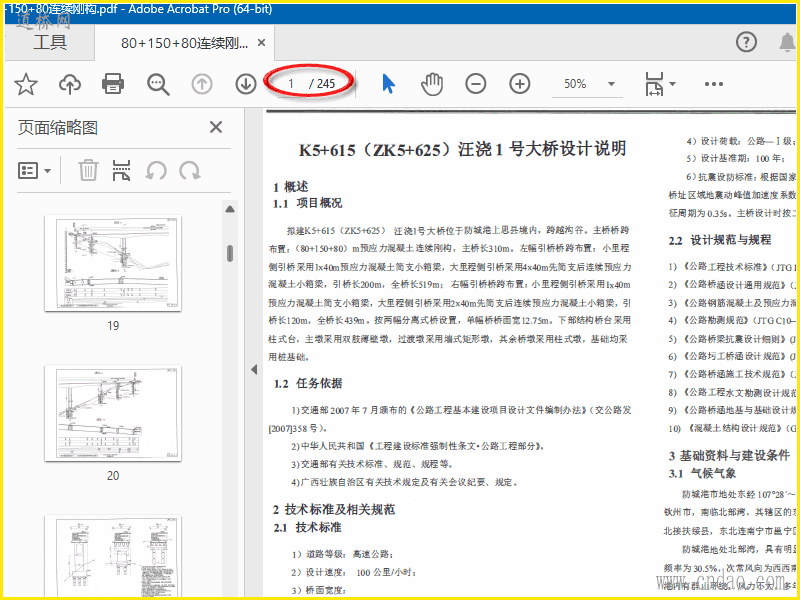Zoom out with the minus button
Image resolution: width=800 pixels, height=600 pixels.
(x=476, y=84)
